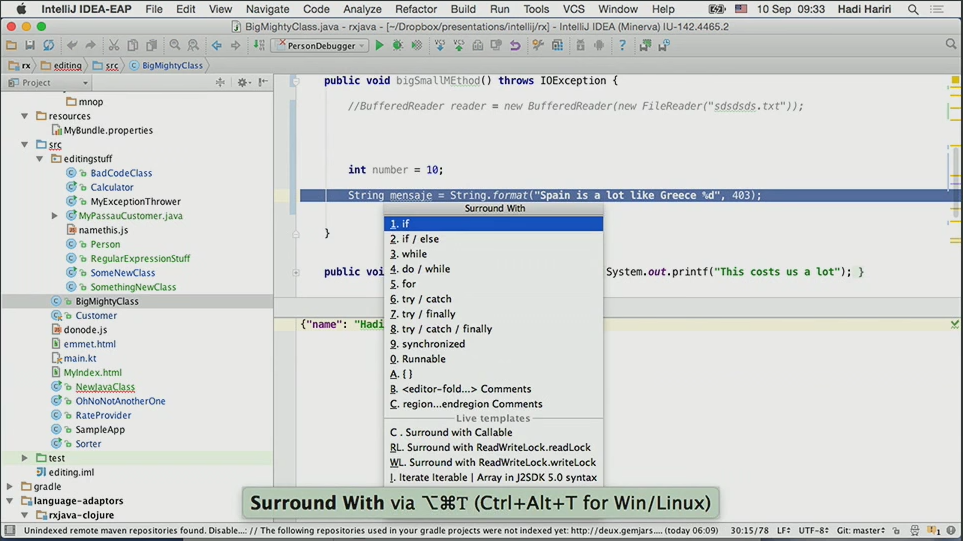Viewport: 963px width, 541px height.
Task: Click the Redo toolbar arrow
Action: pos(90,45)
